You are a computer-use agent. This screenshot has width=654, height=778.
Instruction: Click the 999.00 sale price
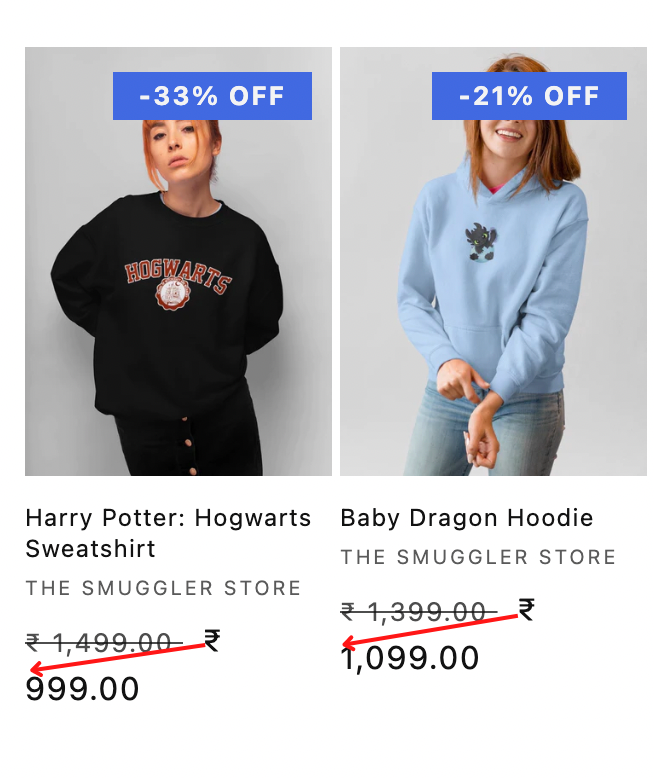(82, 689)
